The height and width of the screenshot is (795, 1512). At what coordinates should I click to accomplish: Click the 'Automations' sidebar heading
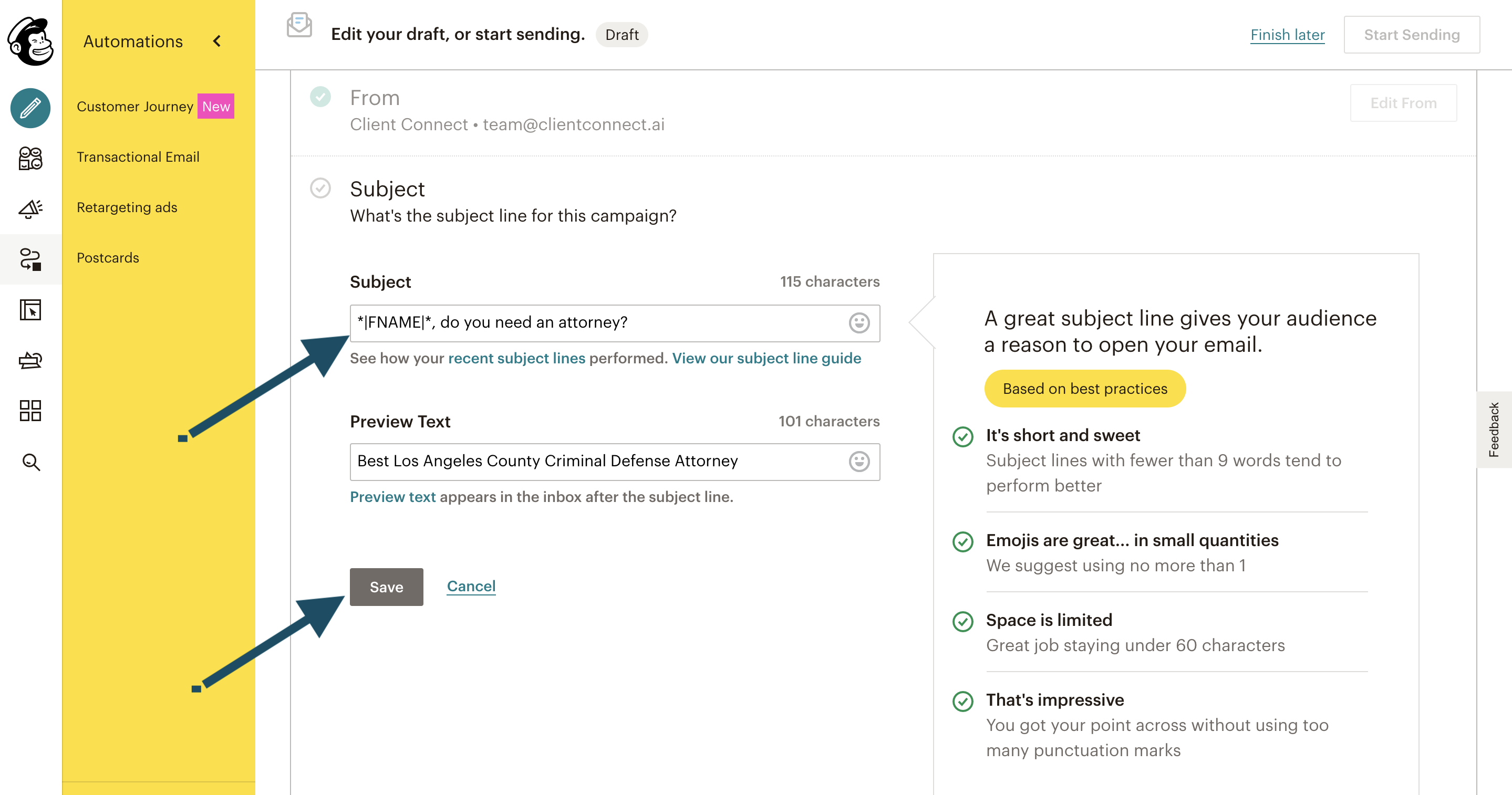132,41
